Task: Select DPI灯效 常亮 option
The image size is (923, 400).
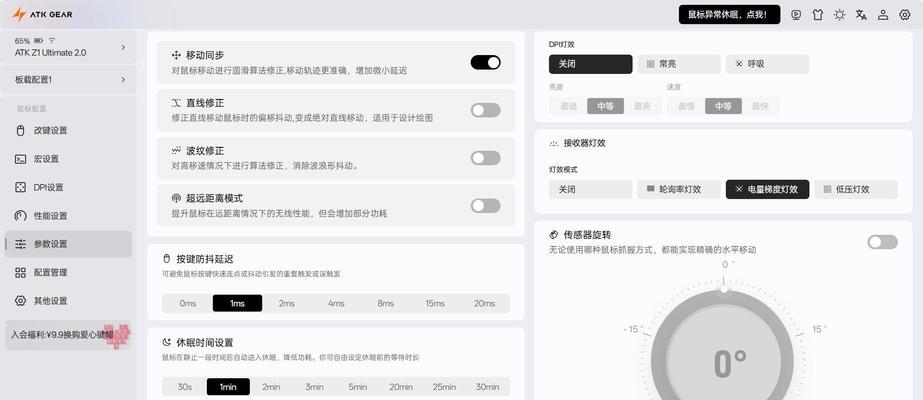Action: coord(679,64)
